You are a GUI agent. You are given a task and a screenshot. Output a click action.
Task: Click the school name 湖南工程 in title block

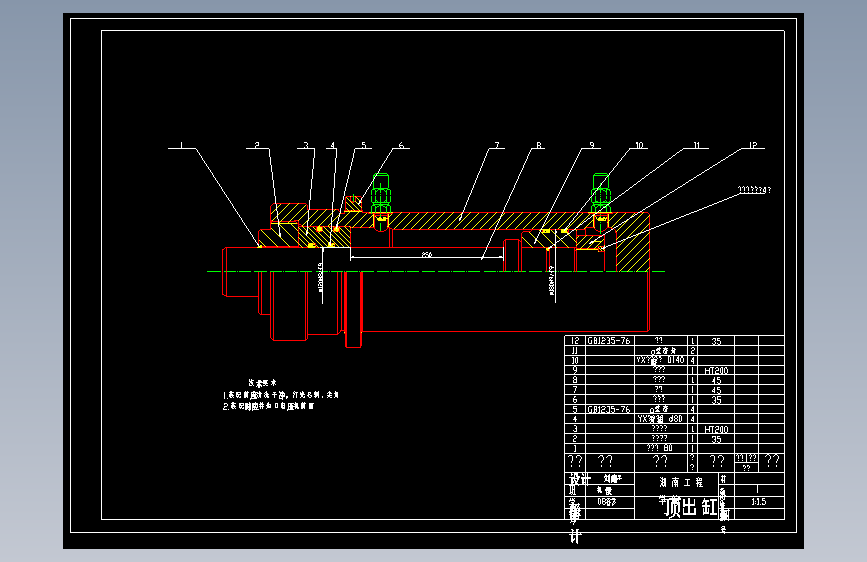[681, 482]
